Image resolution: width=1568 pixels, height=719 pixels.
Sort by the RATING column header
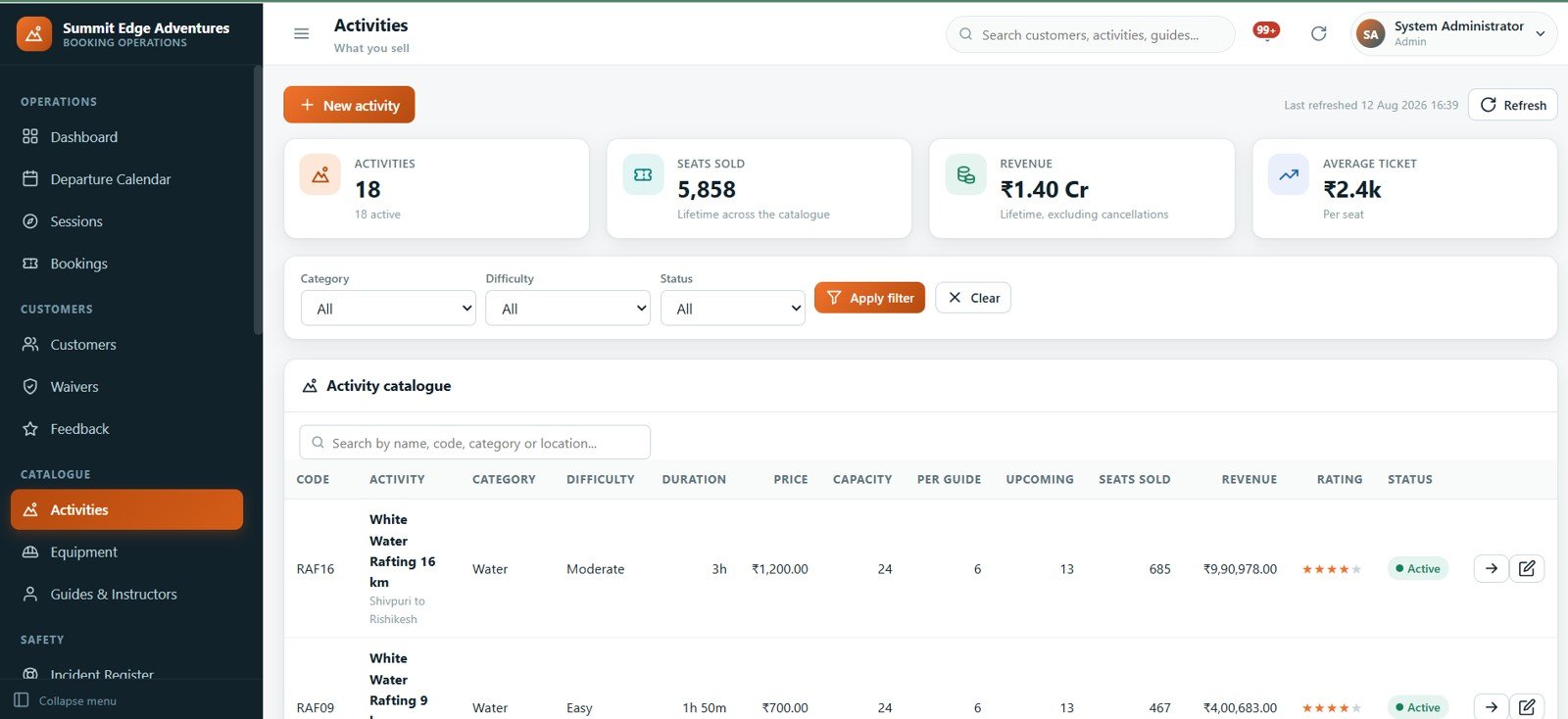coord(1339,479)
